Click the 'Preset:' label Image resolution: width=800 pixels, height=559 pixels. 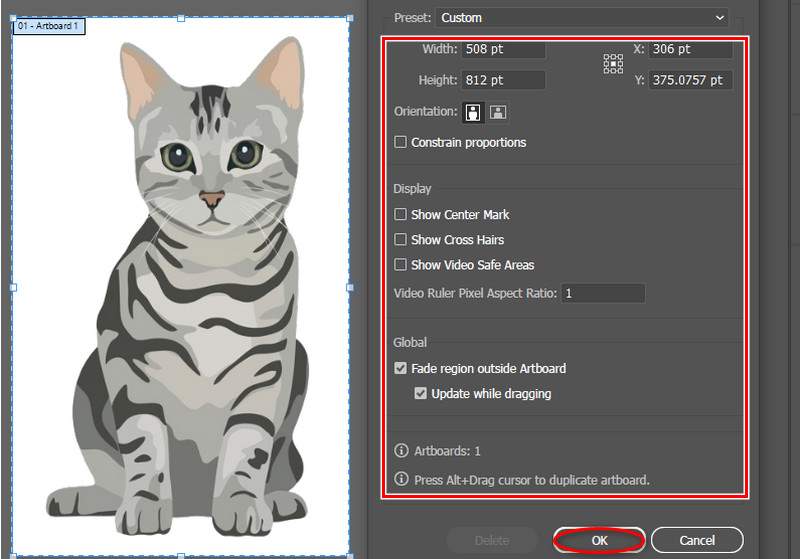click(x=413, y=18)
